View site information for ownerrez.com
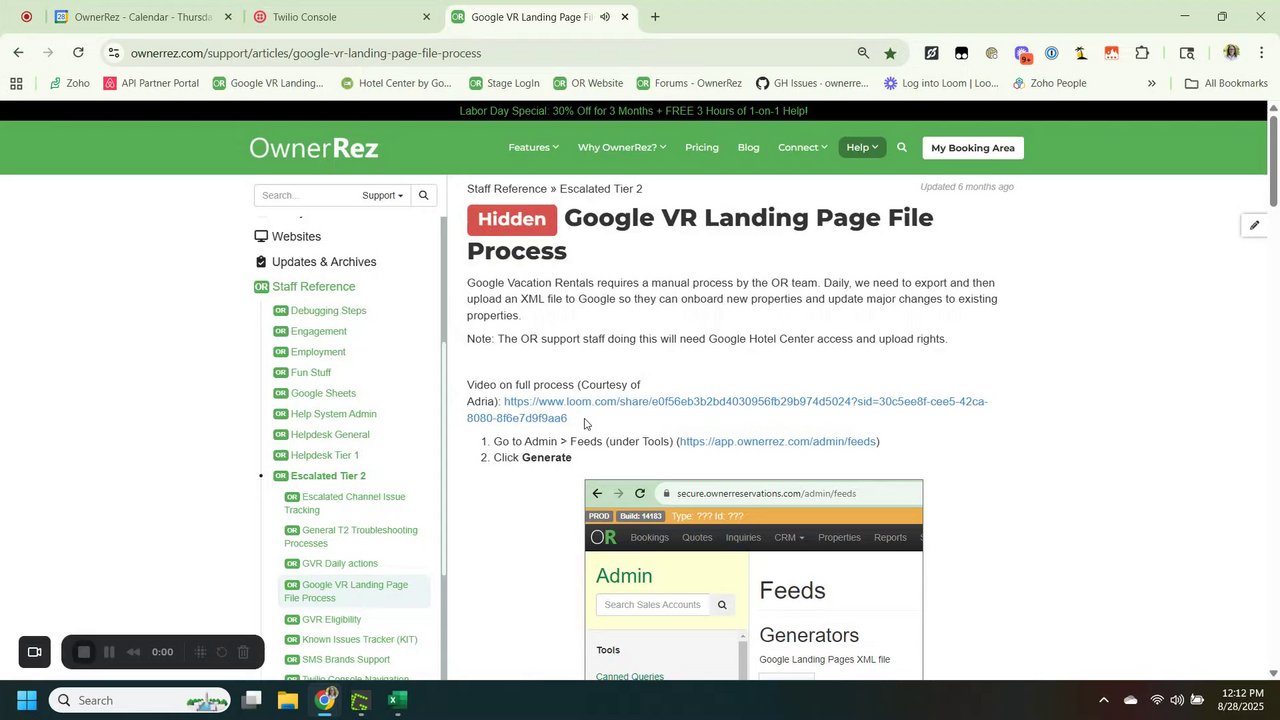This screenshot has height=720, width=1280. tap(114, 53)
